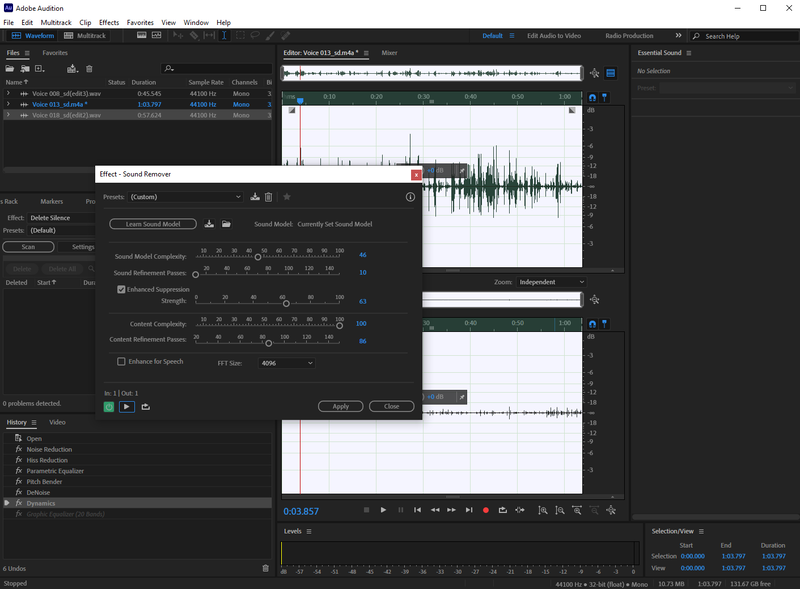Viewport: 800px width, 589px height.
Task: Click the Open File folder icon in Files panel
Action: [10, 68]
